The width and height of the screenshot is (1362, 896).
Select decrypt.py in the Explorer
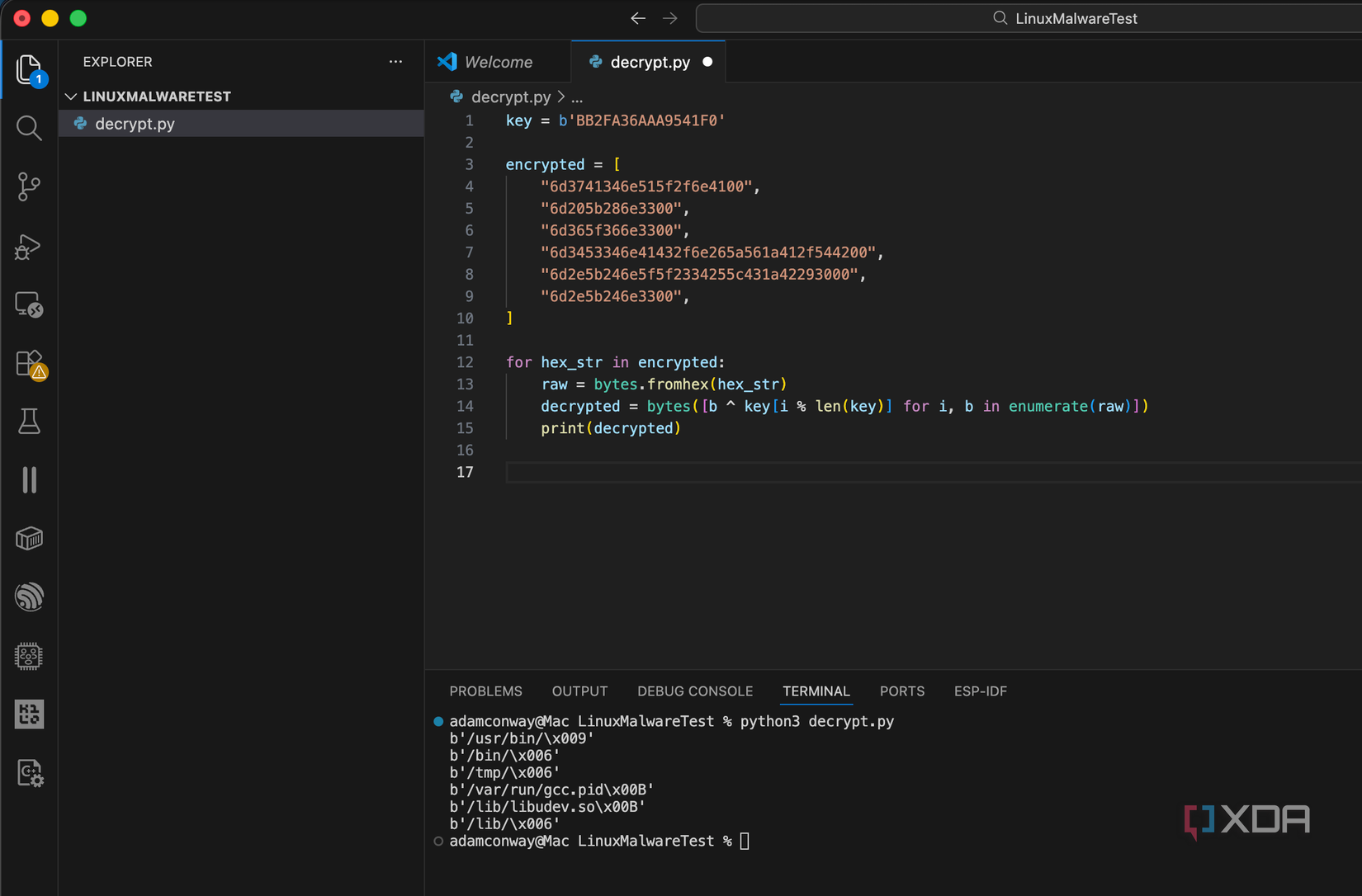[x=135, y=124]
